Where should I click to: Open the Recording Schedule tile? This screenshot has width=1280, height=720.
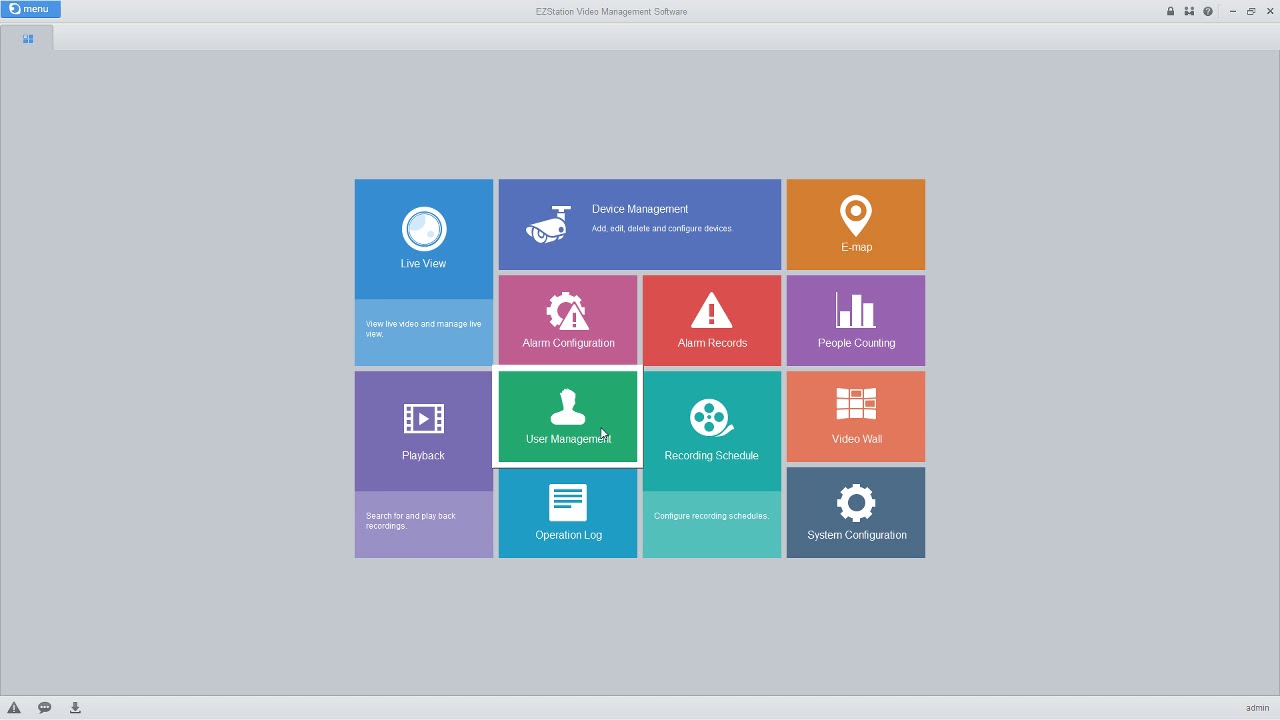pyautogui.click(x=711, y=432)
